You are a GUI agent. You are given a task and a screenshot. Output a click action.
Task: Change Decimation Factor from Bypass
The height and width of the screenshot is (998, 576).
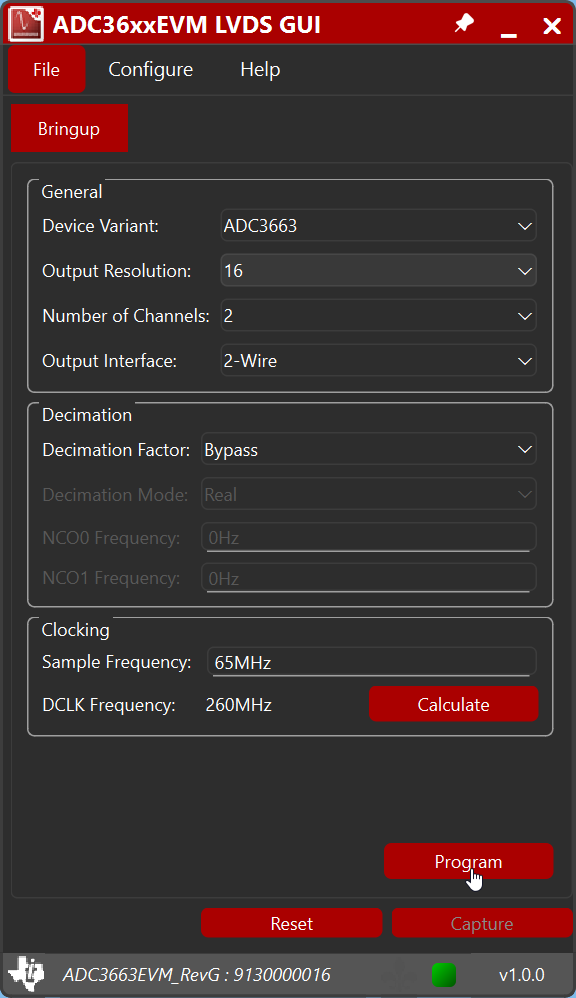point(368,449)
